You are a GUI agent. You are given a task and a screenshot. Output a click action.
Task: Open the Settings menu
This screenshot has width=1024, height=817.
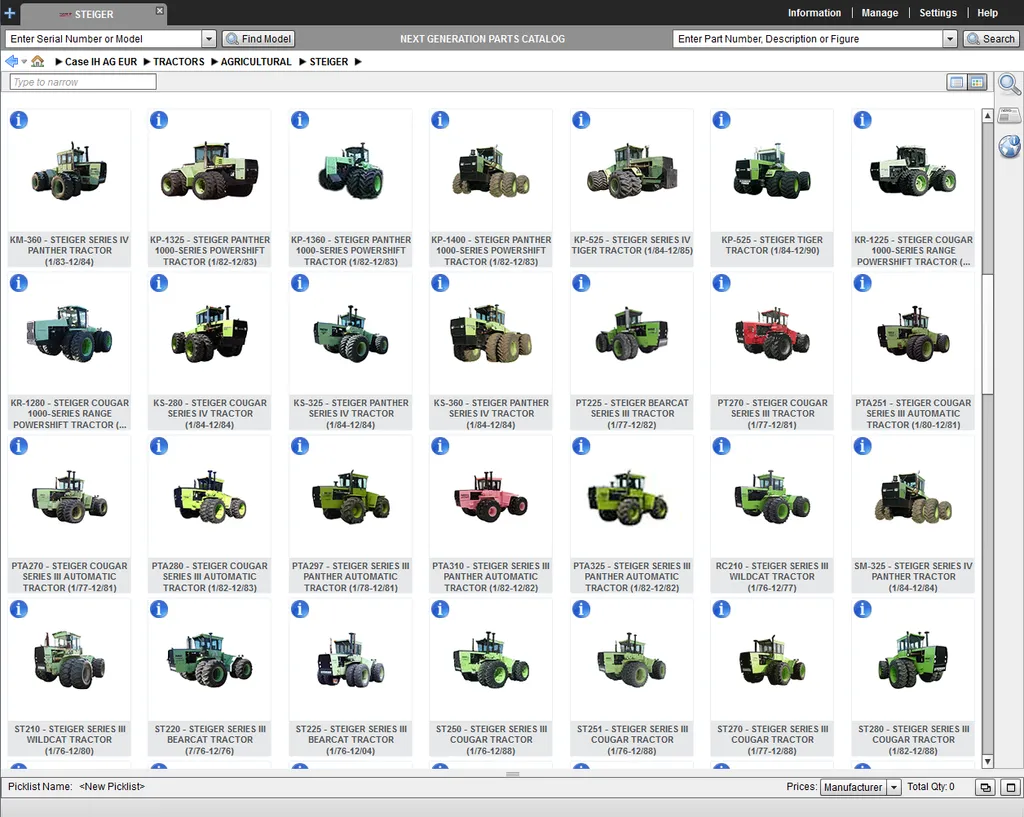point(938,13)
